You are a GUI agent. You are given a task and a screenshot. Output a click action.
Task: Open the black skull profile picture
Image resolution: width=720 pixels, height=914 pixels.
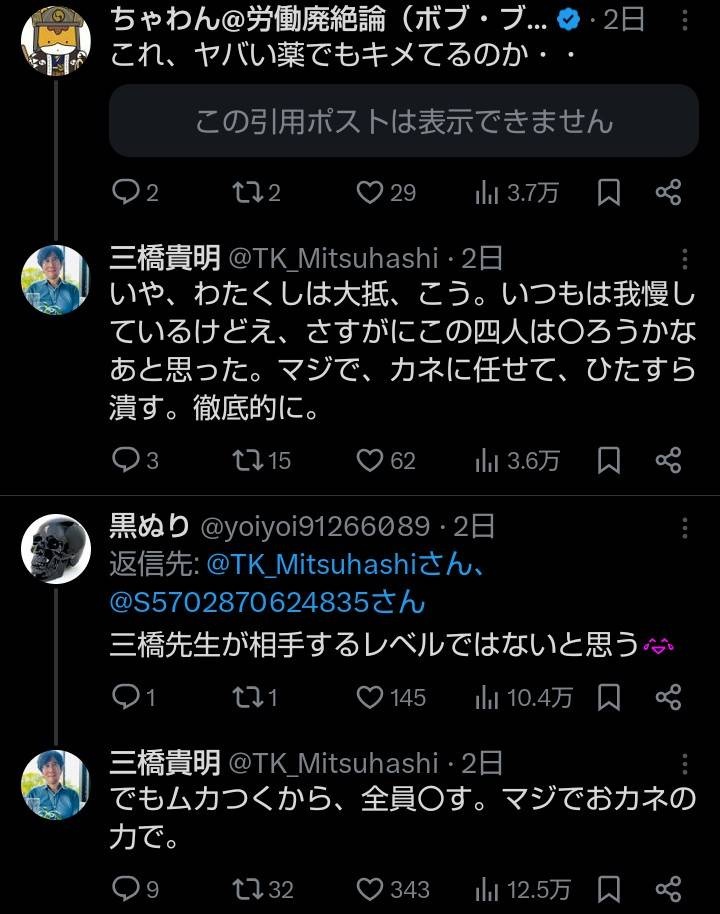pos(56,549)
